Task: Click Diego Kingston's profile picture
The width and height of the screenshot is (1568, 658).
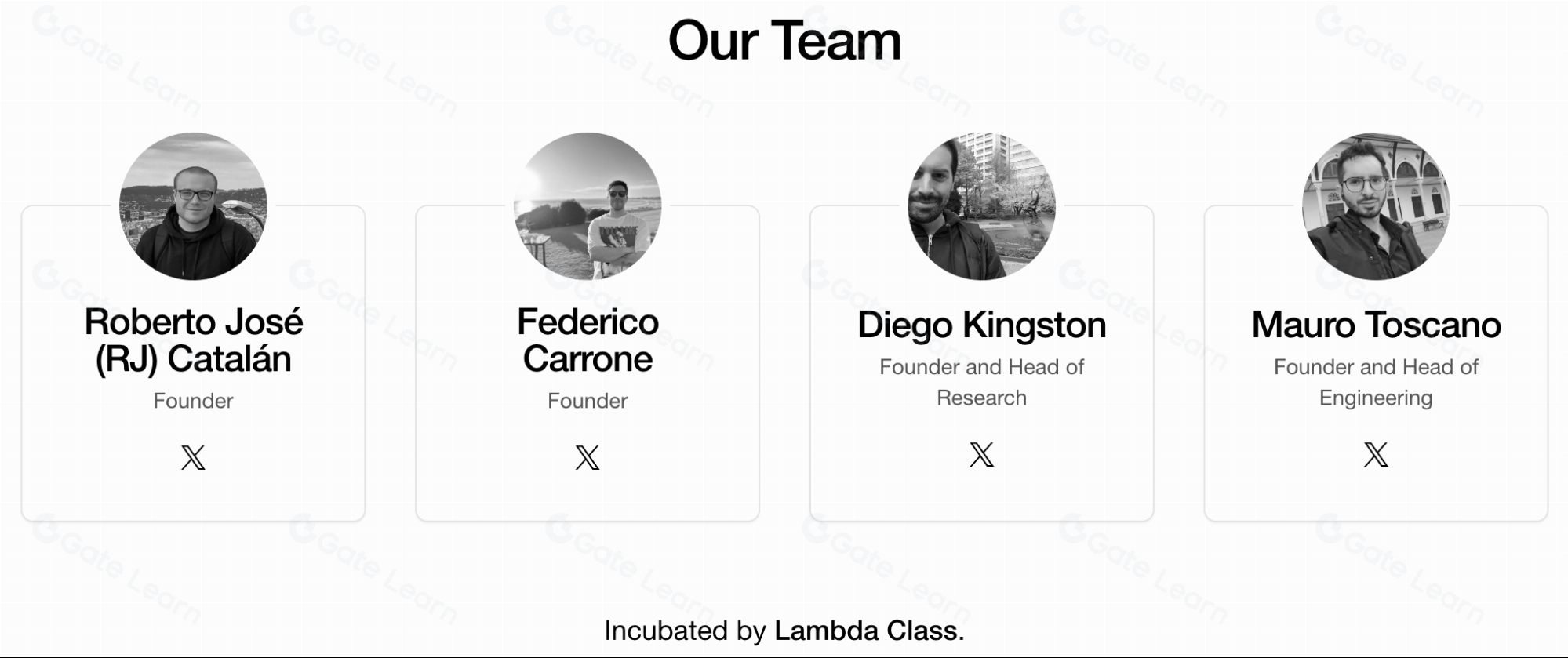Action: point(981,206)
